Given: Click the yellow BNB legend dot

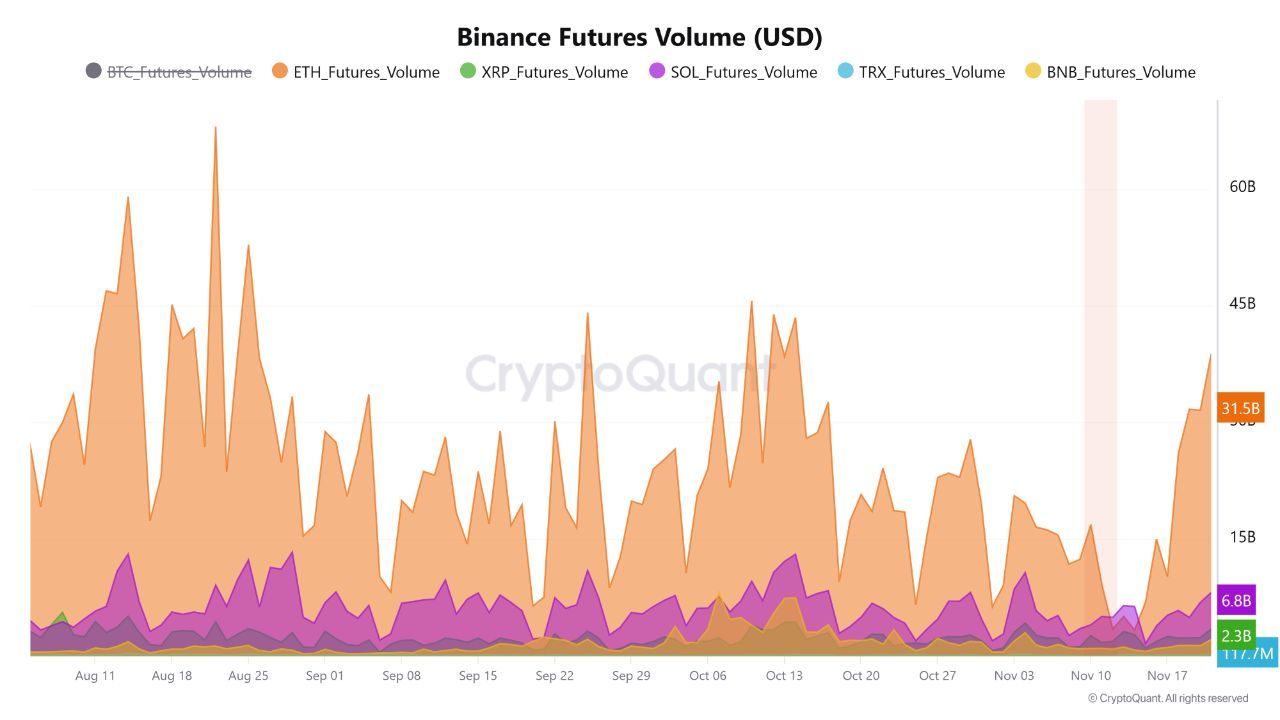Looking at the screenshot, I should (x=1033, y=71).
